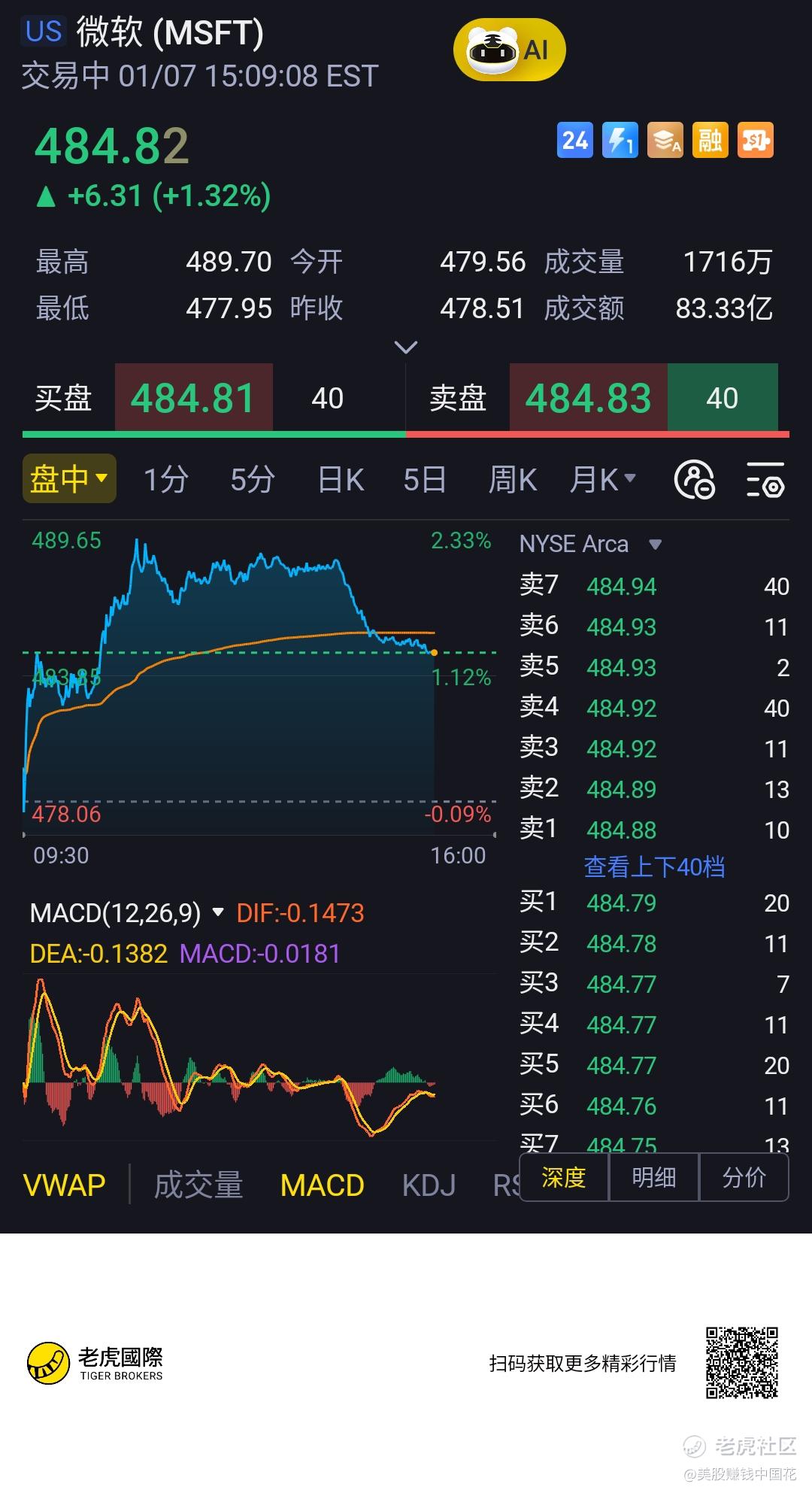
Task: Tap the orange stacked-layers A badge
Action: tap(665, 141)
